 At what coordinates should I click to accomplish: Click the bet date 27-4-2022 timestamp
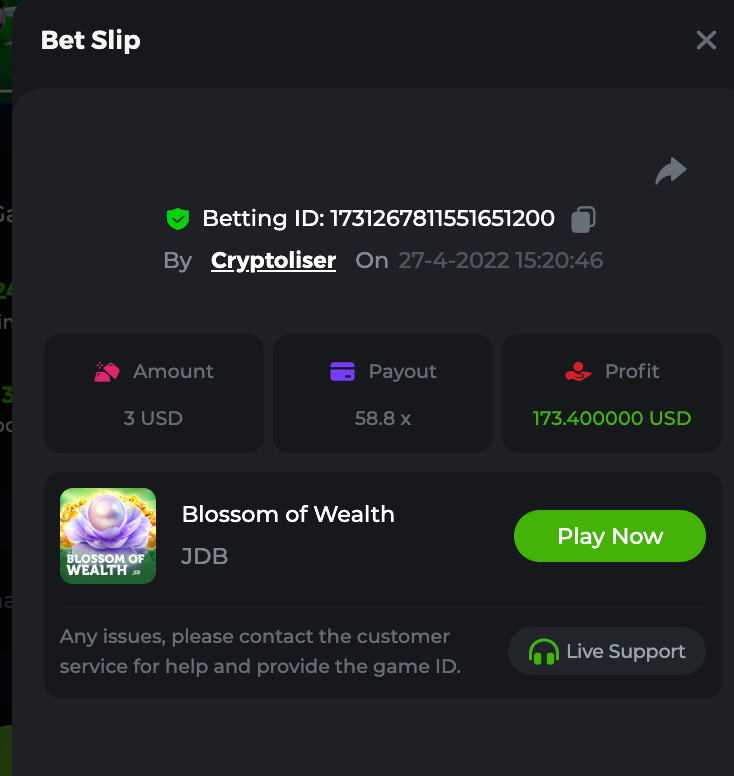click(x=500, y=261)
